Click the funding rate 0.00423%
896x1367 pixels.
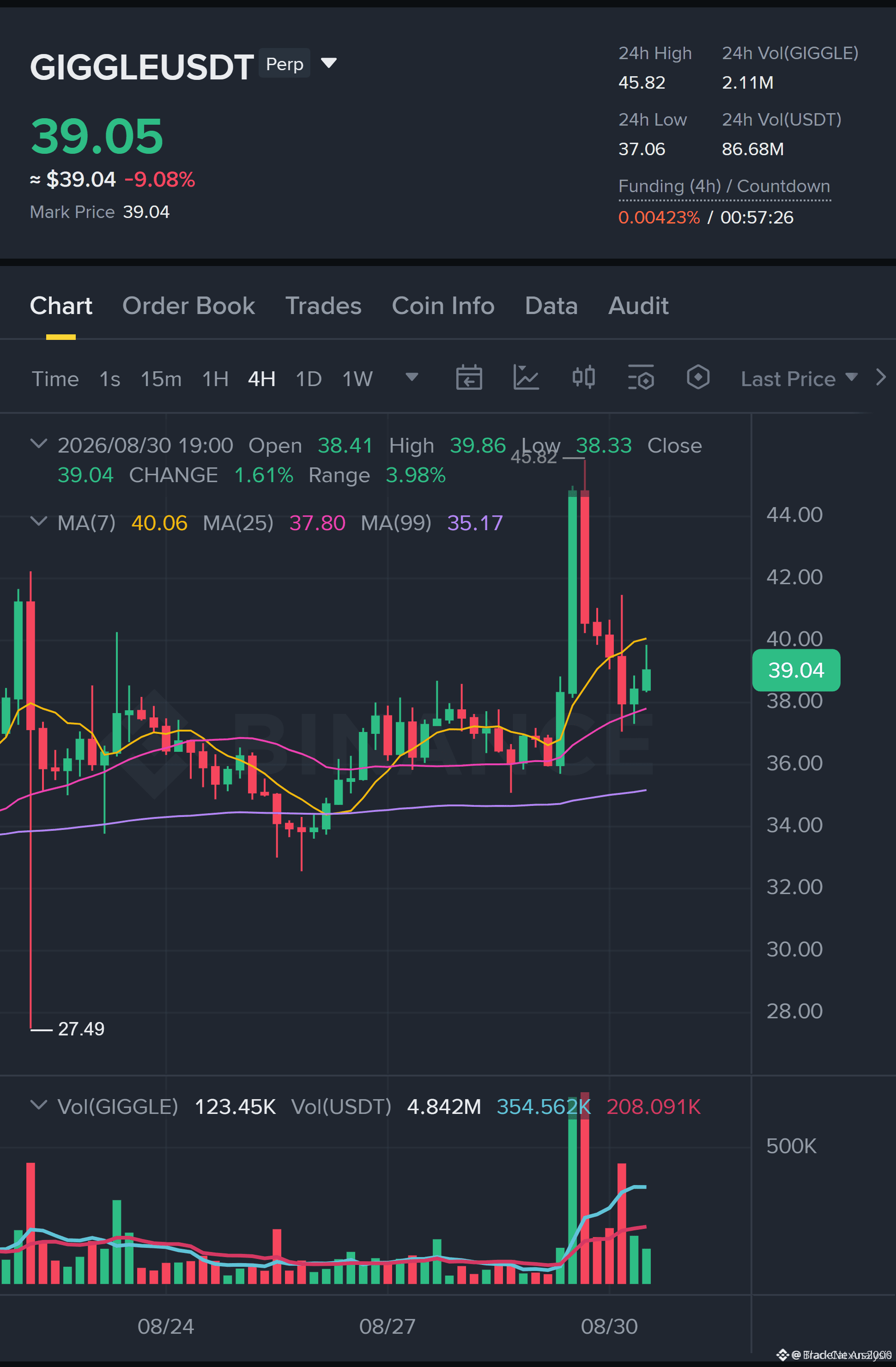tap(659, 217)
